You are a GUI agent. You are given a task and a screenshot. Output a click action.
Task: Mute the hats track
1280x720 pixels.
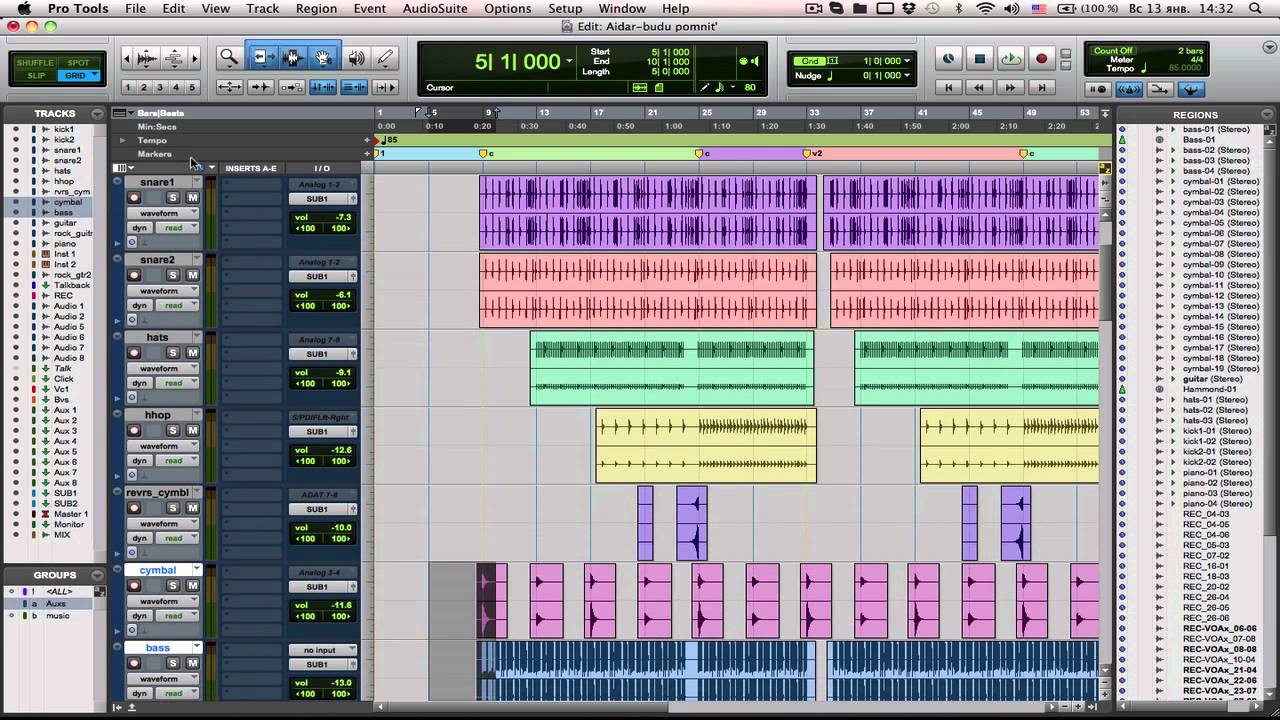[x=193, y=353]
